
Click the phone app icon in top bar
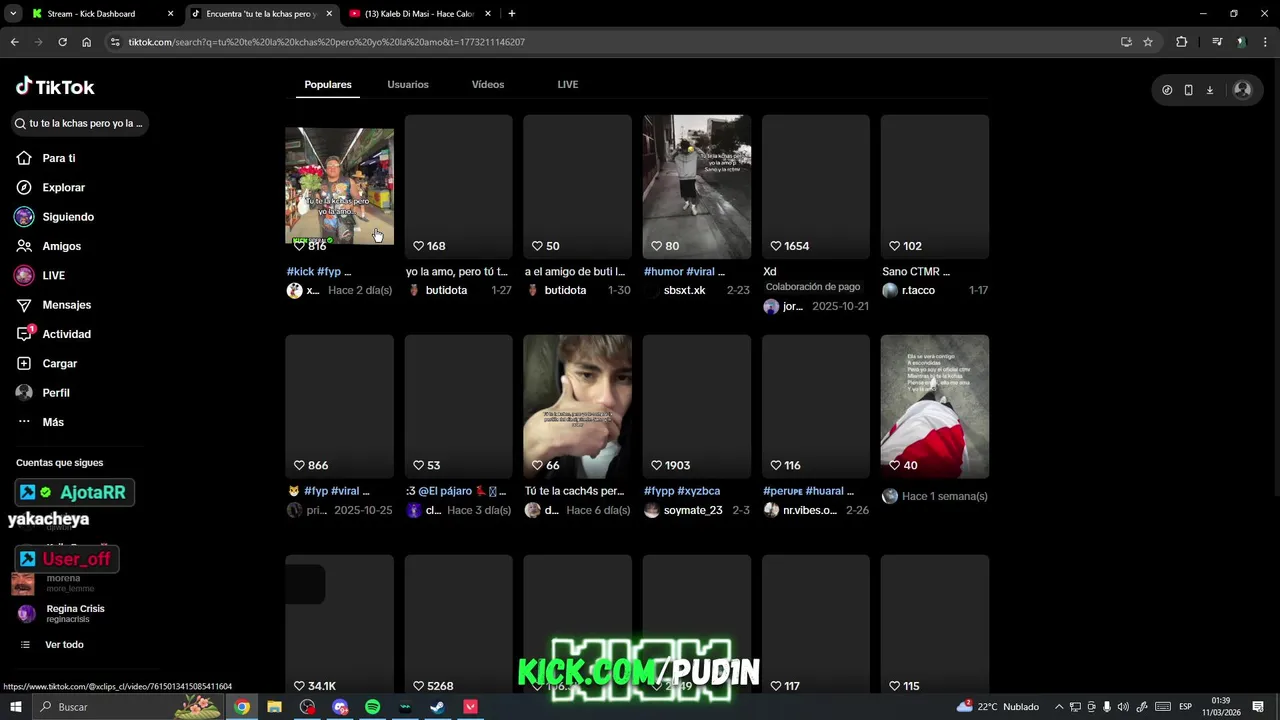click(x=1188, y=90)
